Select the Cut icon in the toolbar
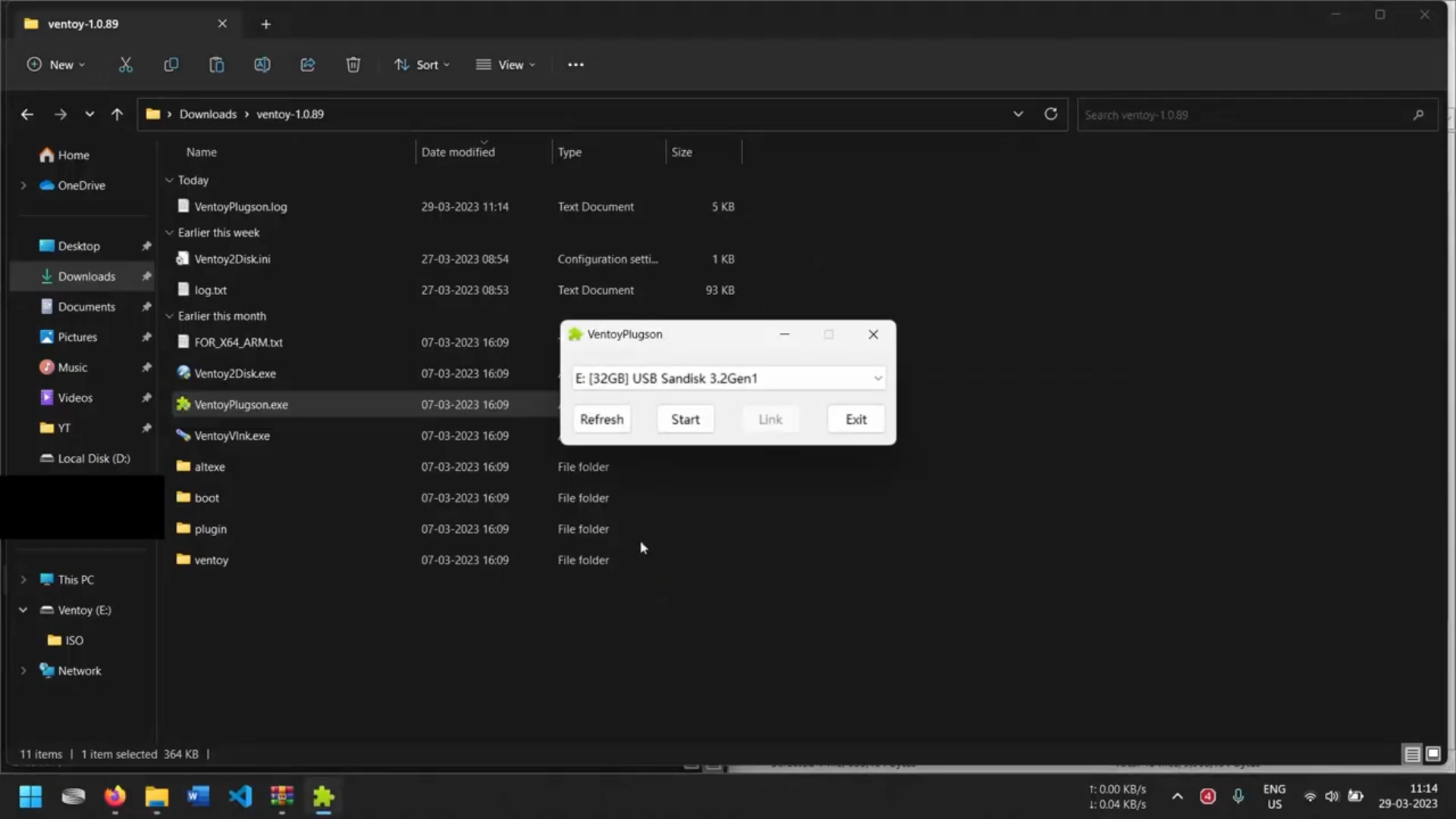 tap(126, 64)
